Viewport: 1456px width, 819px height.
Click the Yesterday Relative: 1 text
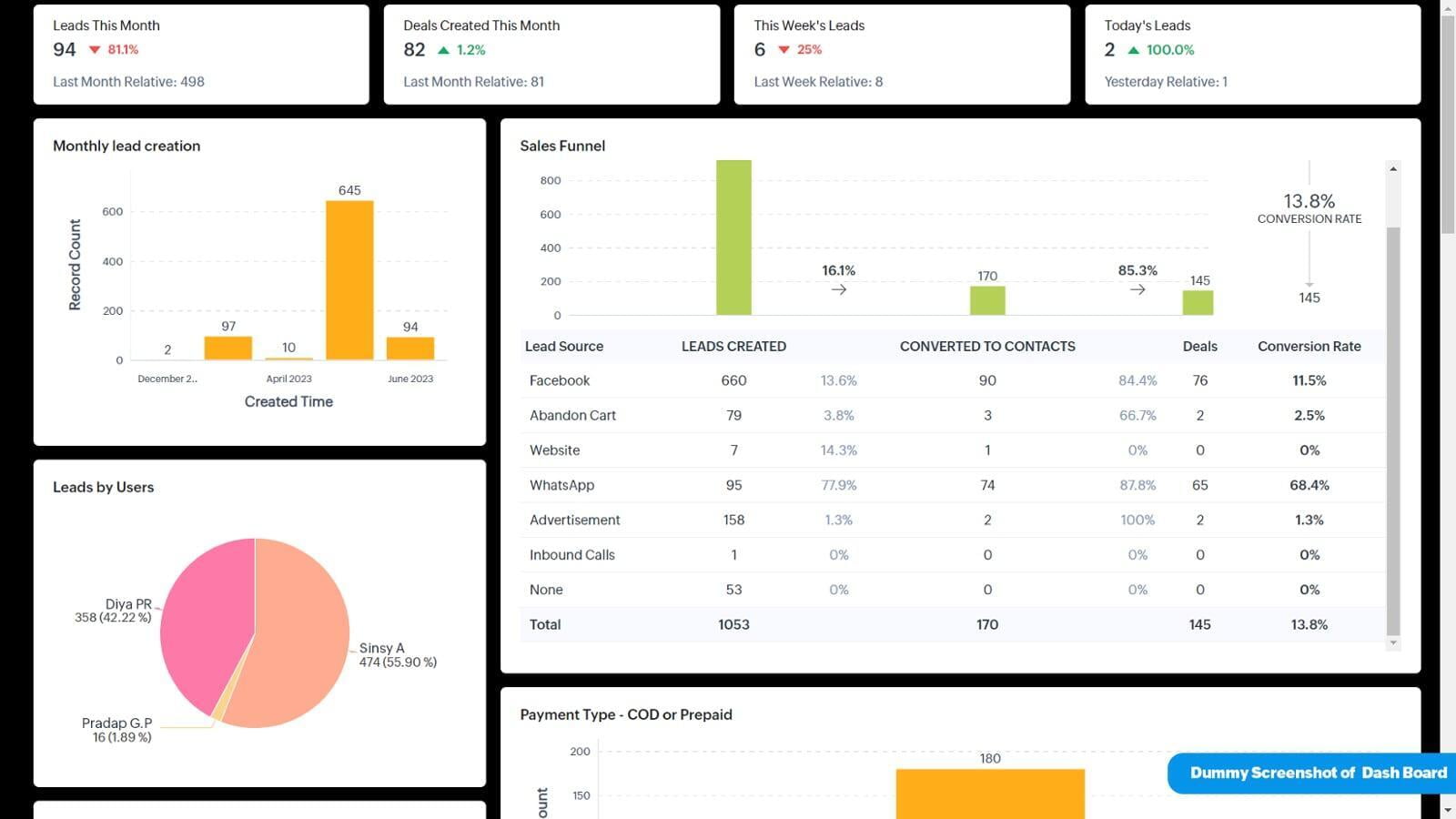[x=1166, y=82]
